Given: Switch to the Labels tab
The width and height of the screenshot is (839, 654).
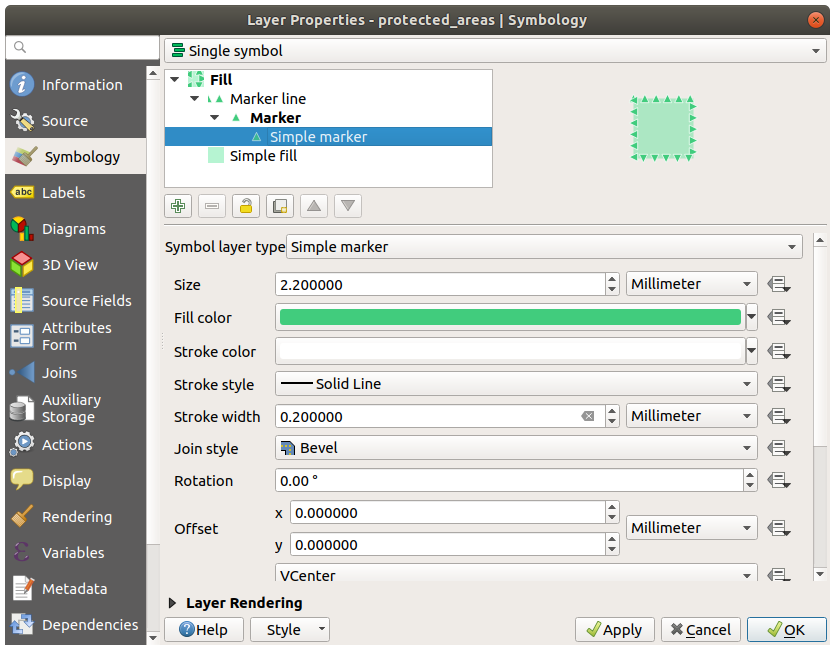Looking at the screenshot, I should point(63,193).
